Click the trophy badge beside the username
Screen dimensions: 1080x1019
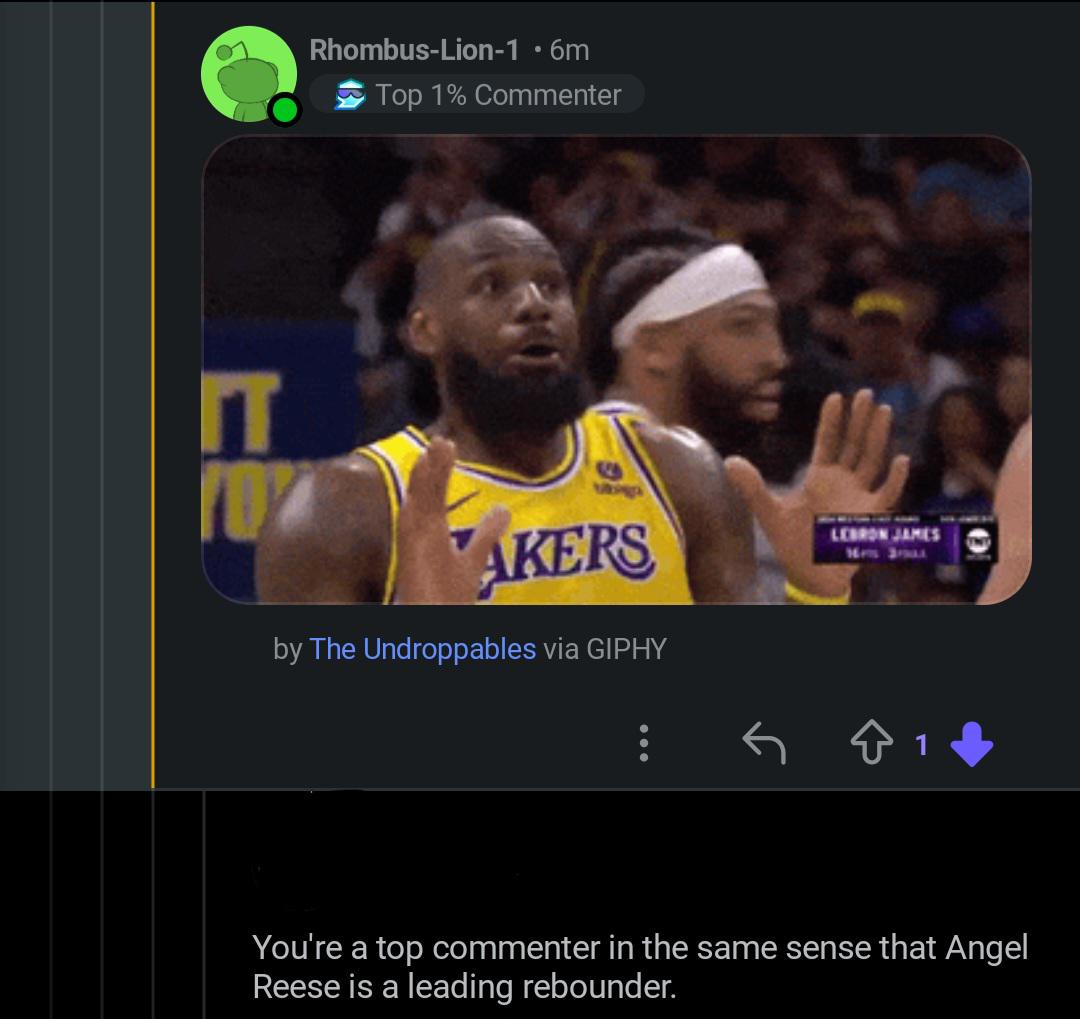[348, 94]
